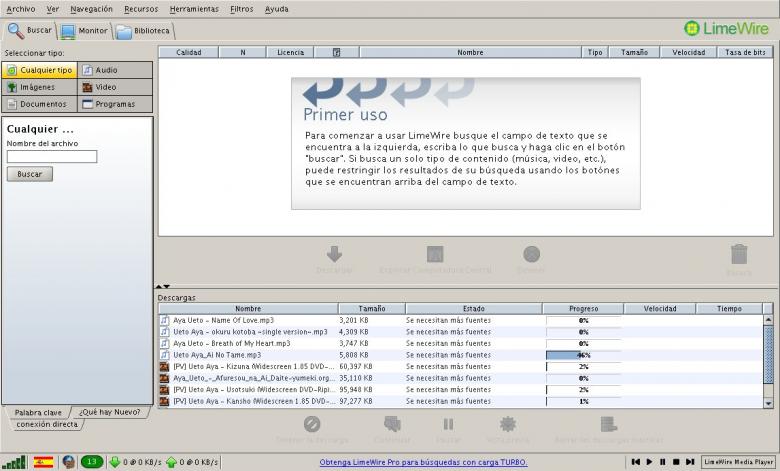The image size is (780, 471).
Task: Click the Buscar search button
Action: point(30,174)
